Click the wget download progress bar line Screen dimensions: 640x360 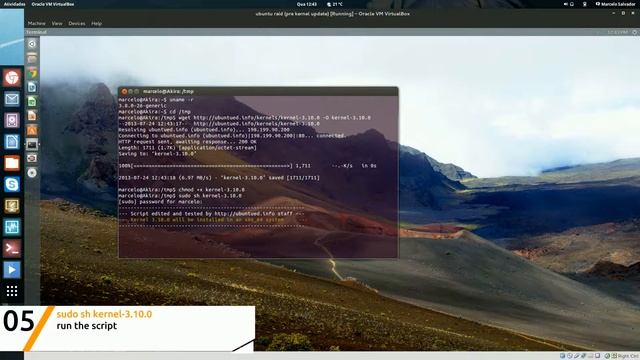[247, 166]
